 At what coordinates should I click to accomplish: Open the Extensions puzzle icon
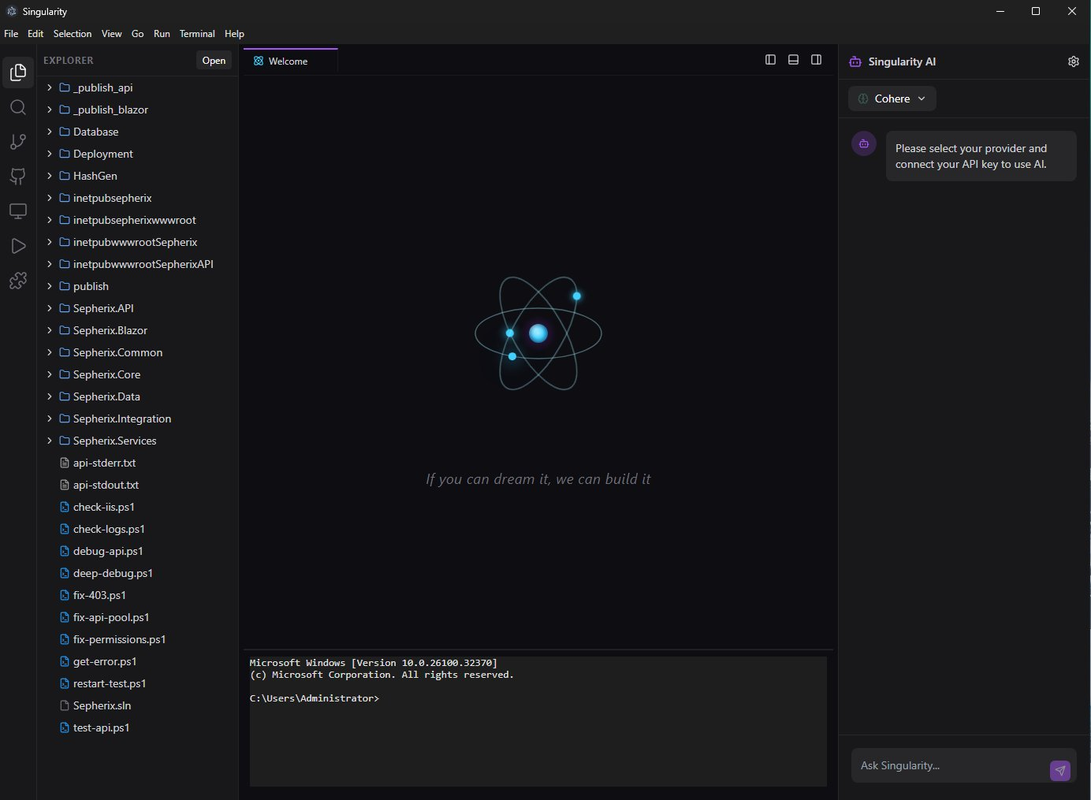pyautogui.click(x=18, y=281)
